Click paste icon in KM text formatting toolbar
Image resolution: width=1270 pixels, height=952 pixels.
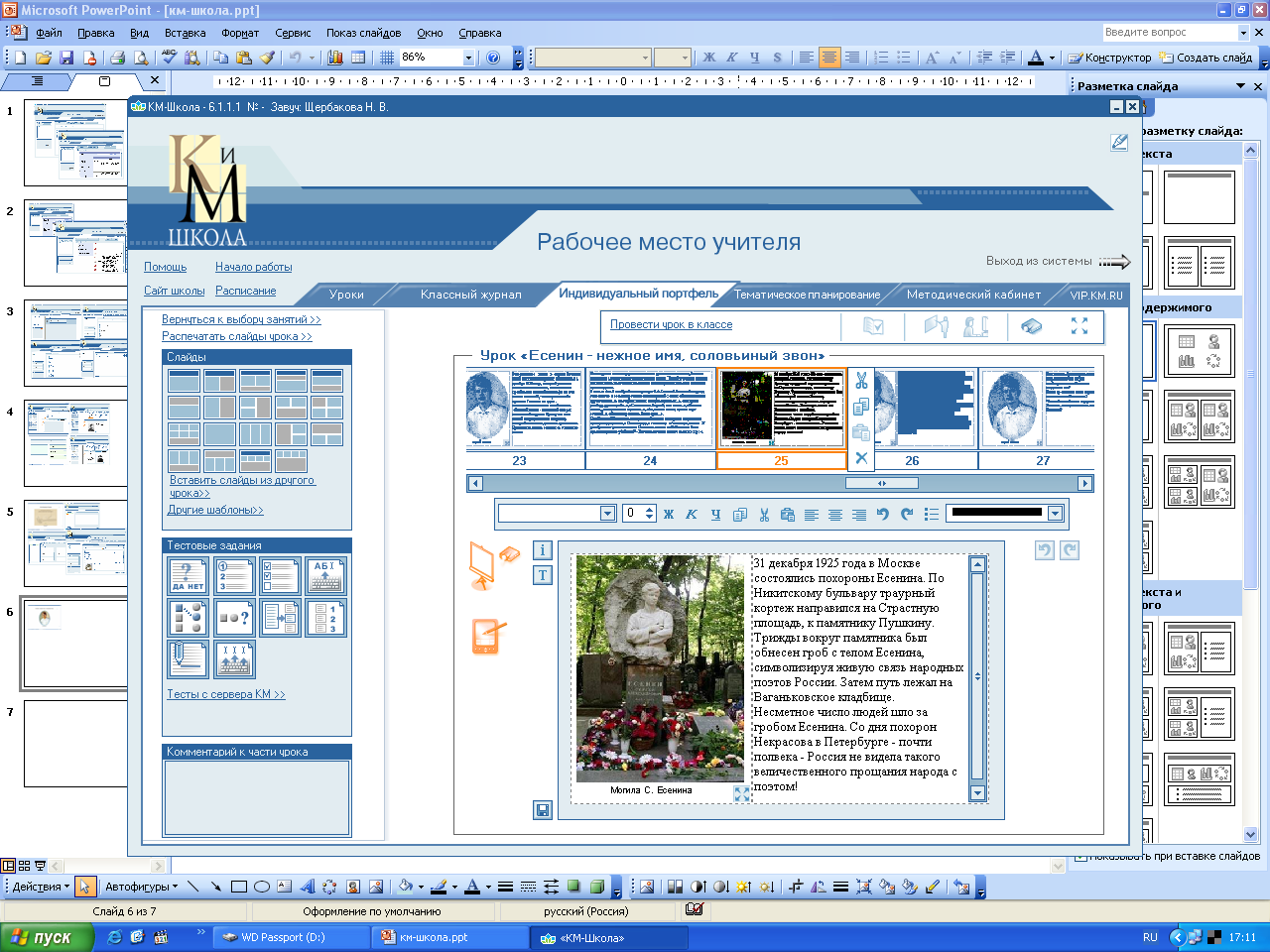(x=788, y=514)
